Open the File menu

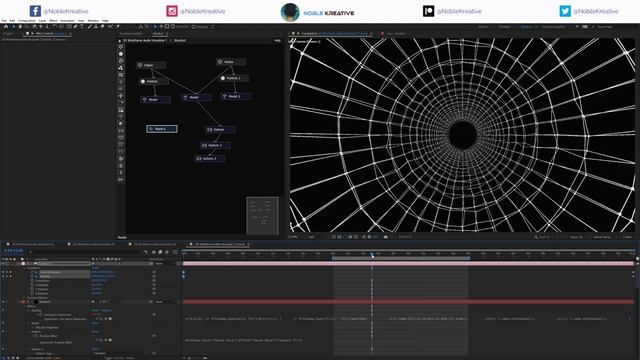pyautogui.click(x=4, y=20)
